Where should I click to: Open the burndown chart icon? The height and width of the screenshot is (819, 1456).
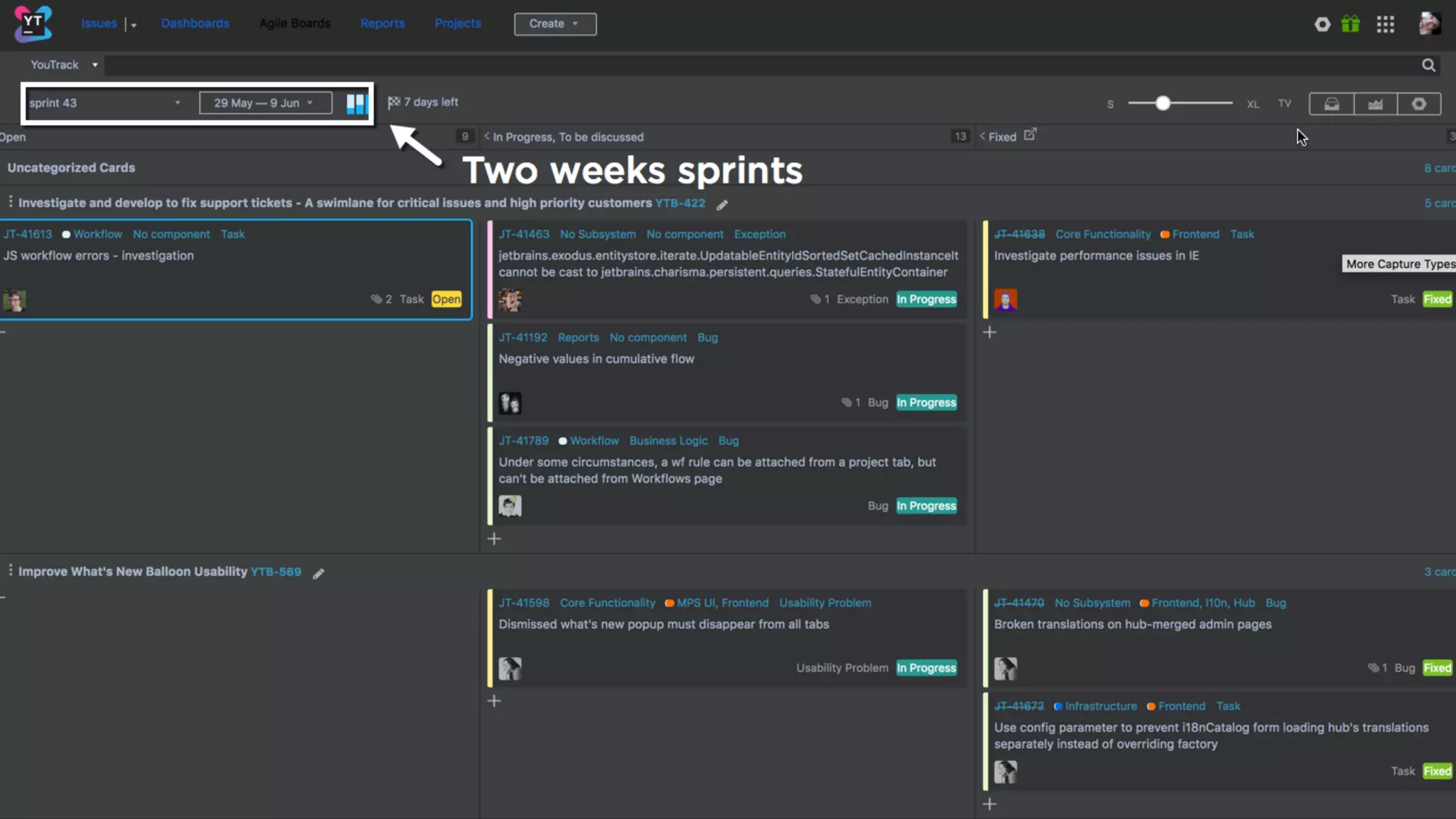point(1376,104)
